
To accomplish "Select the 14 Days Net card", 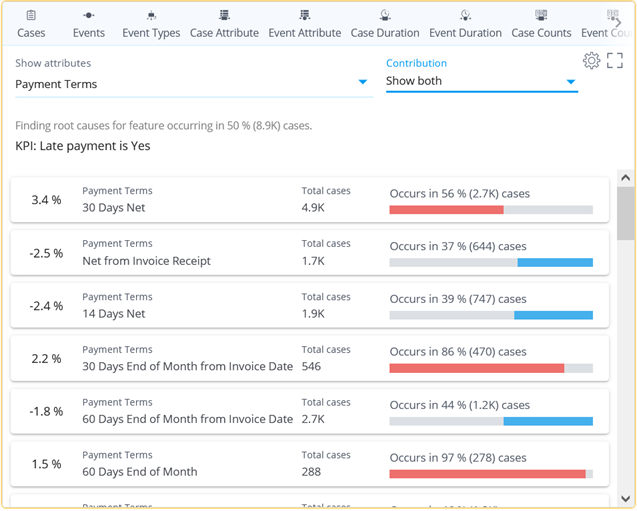I will coord(310,305).
